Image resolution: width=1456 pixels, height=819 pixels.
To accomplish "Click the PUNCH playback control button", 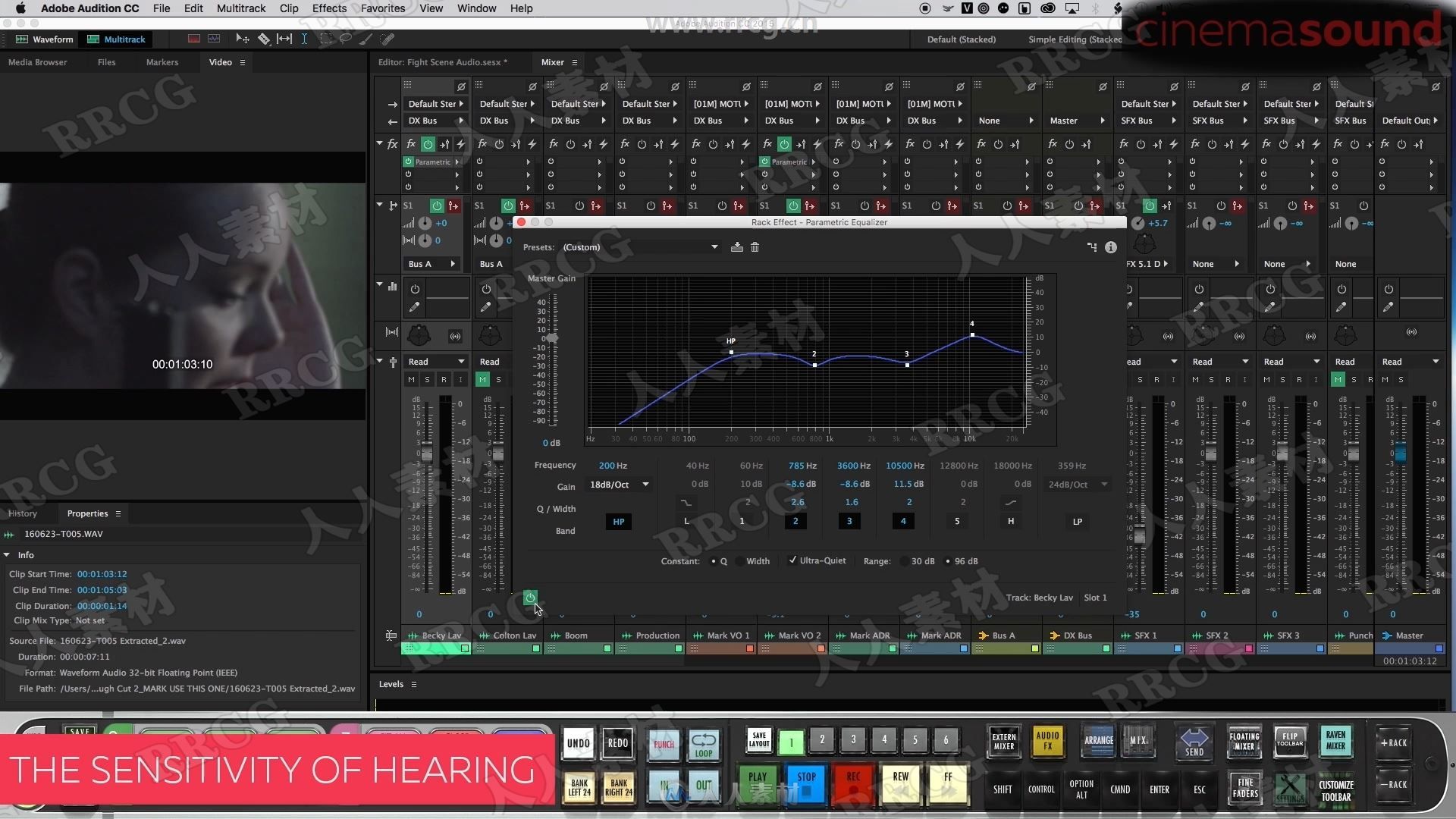I will tap(664, 742).
